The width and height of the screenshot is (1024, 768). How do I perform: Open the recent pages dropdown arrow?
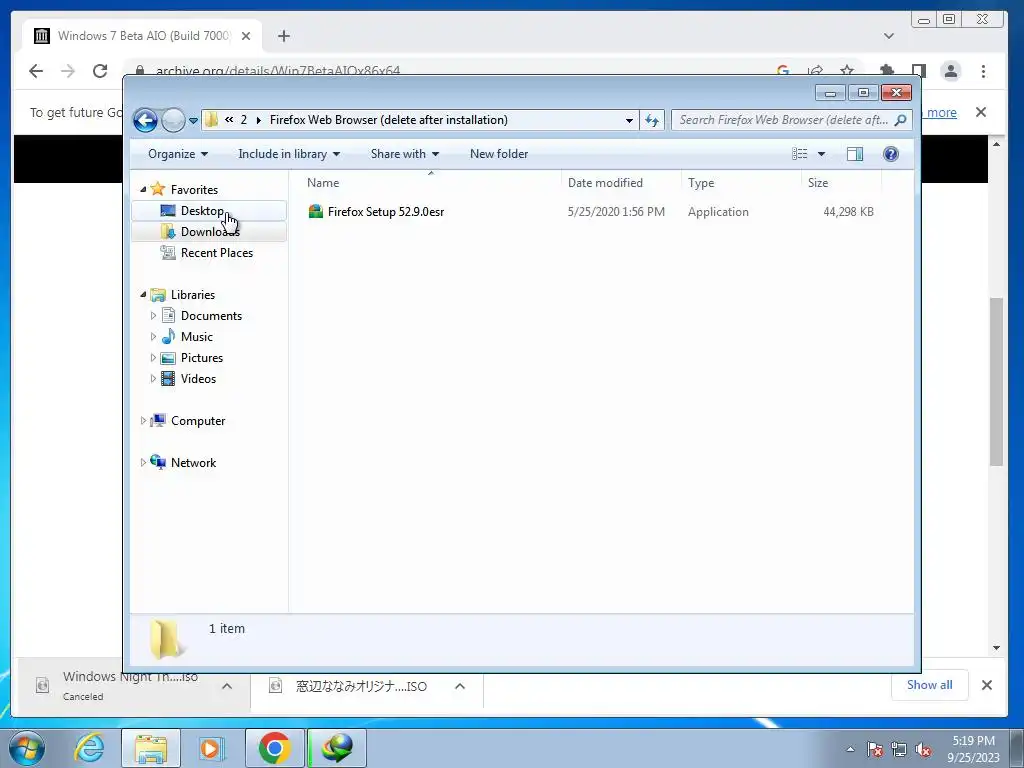193,121
